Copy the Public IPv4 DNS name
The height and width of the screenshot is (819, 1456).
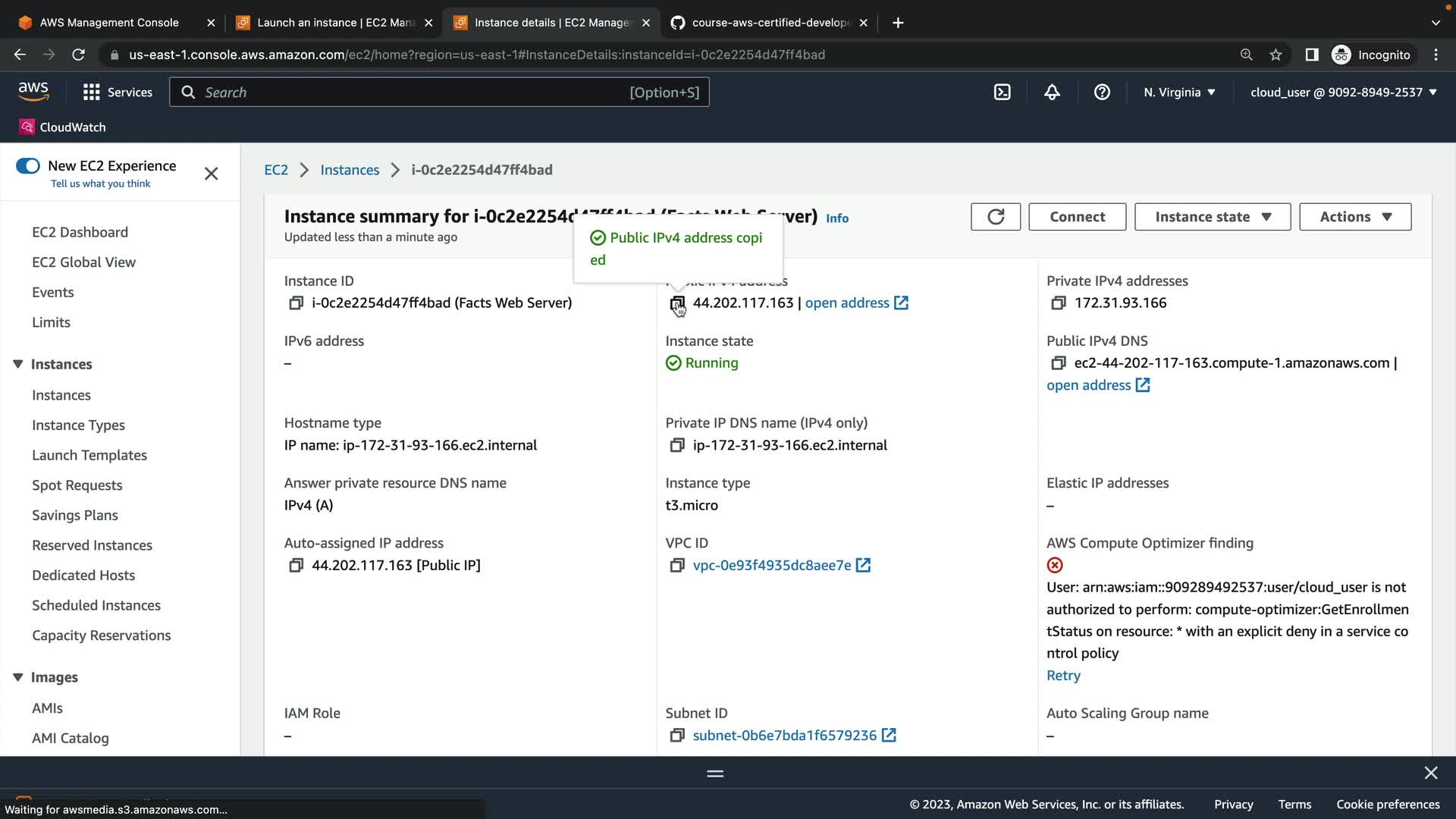coord(1058,363)
